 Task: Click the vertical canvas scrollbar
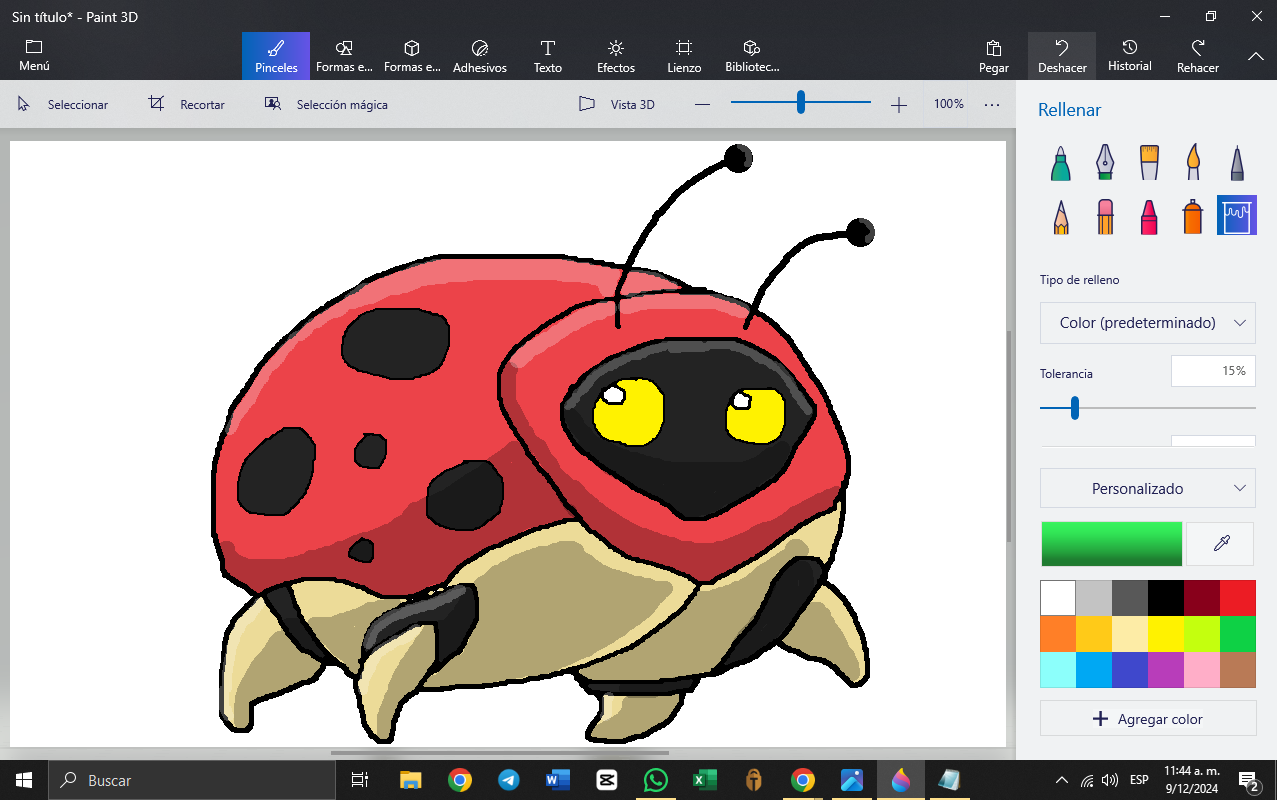(1008, 435)
